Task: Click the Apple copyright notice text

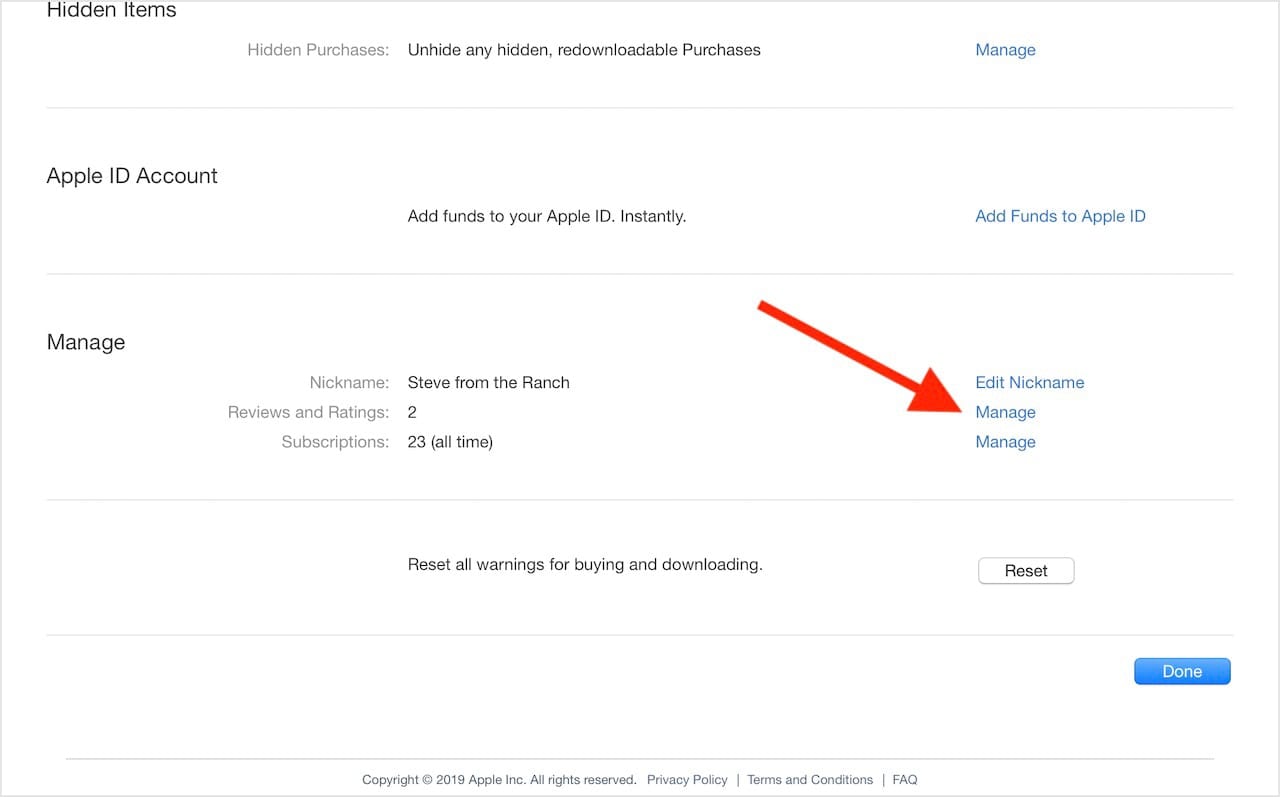Action: coord(499,780)
